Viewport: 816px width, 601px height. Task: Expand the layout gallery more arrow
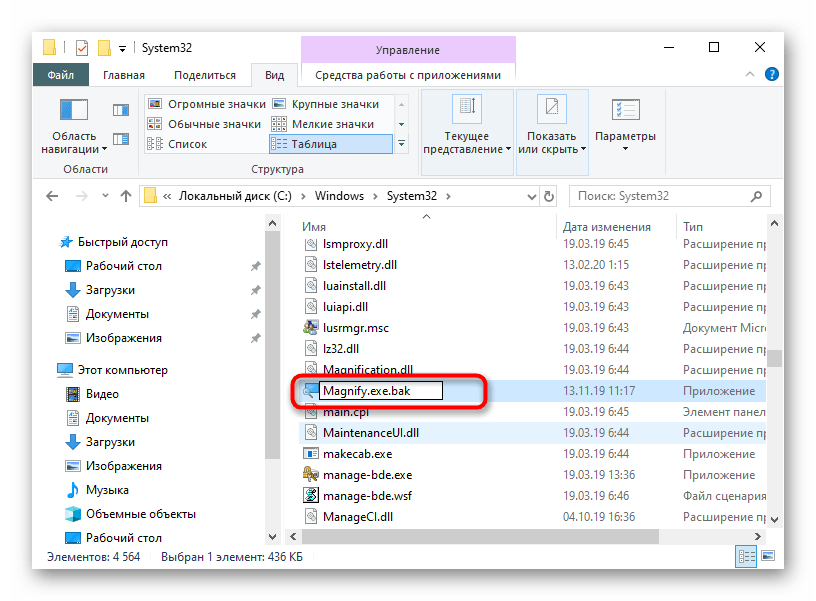pyautogui.click(x=401, y=144)
